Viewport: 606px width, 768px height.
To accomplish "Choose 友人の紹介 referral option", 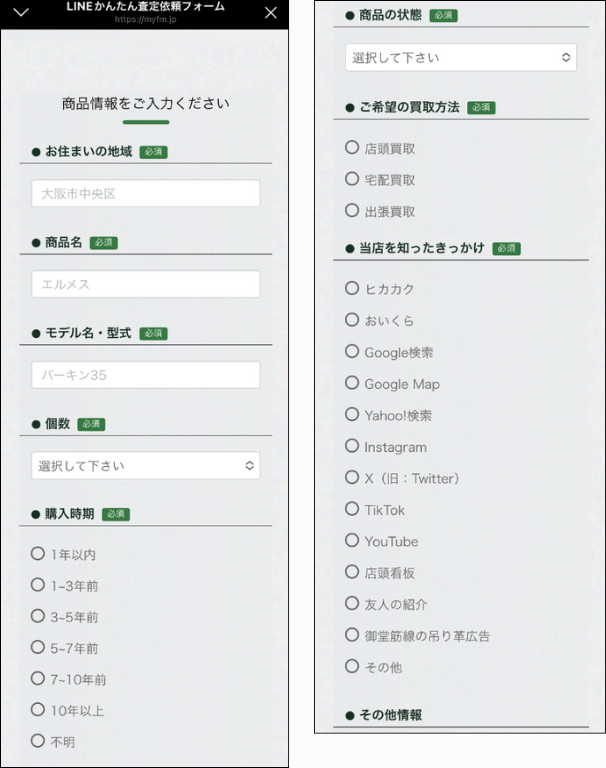I will pyautogui.click(x=352, y=603).
